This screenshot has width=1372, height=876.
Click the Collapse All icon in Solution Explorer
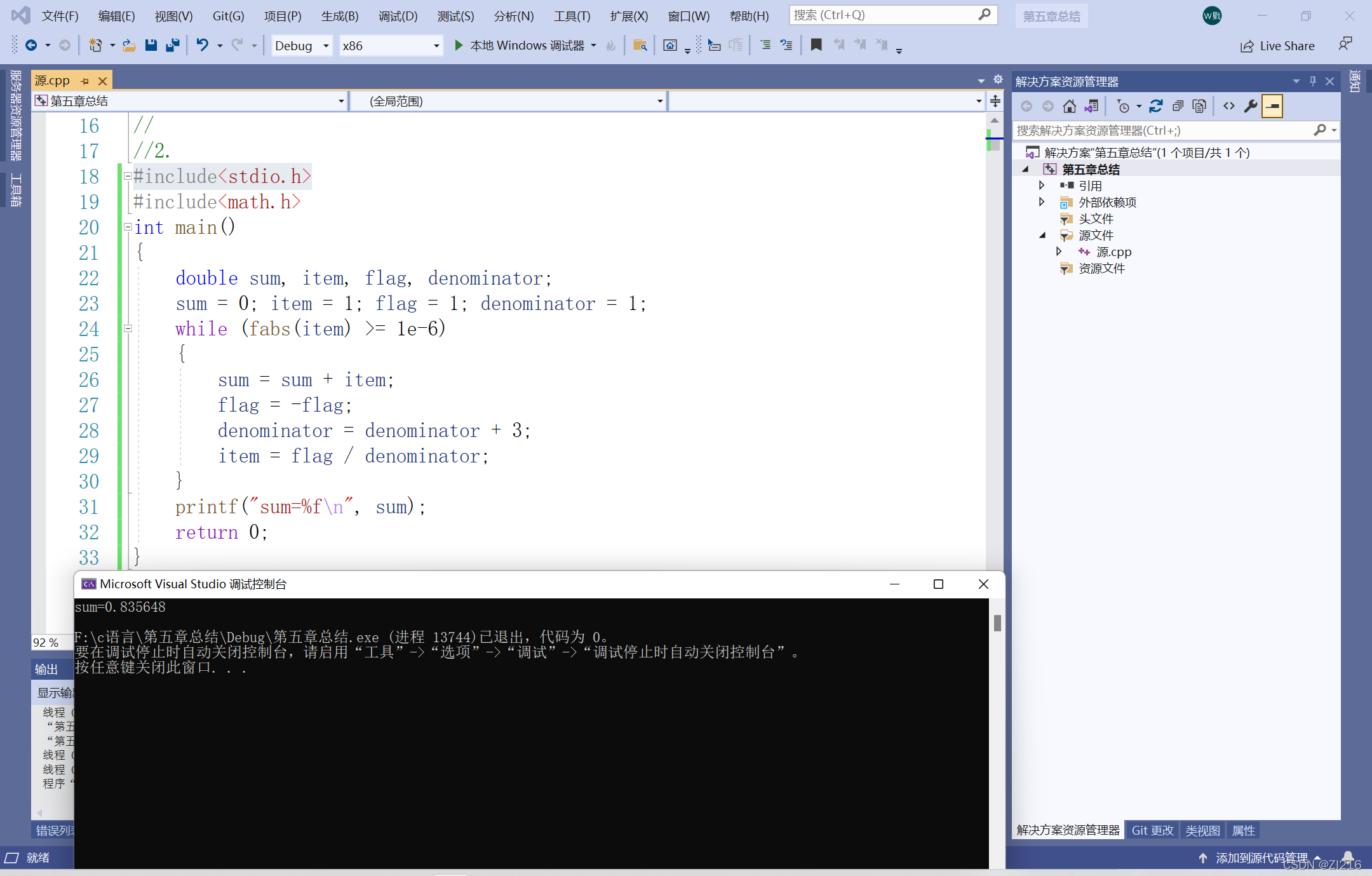(x=1178, y=106)
